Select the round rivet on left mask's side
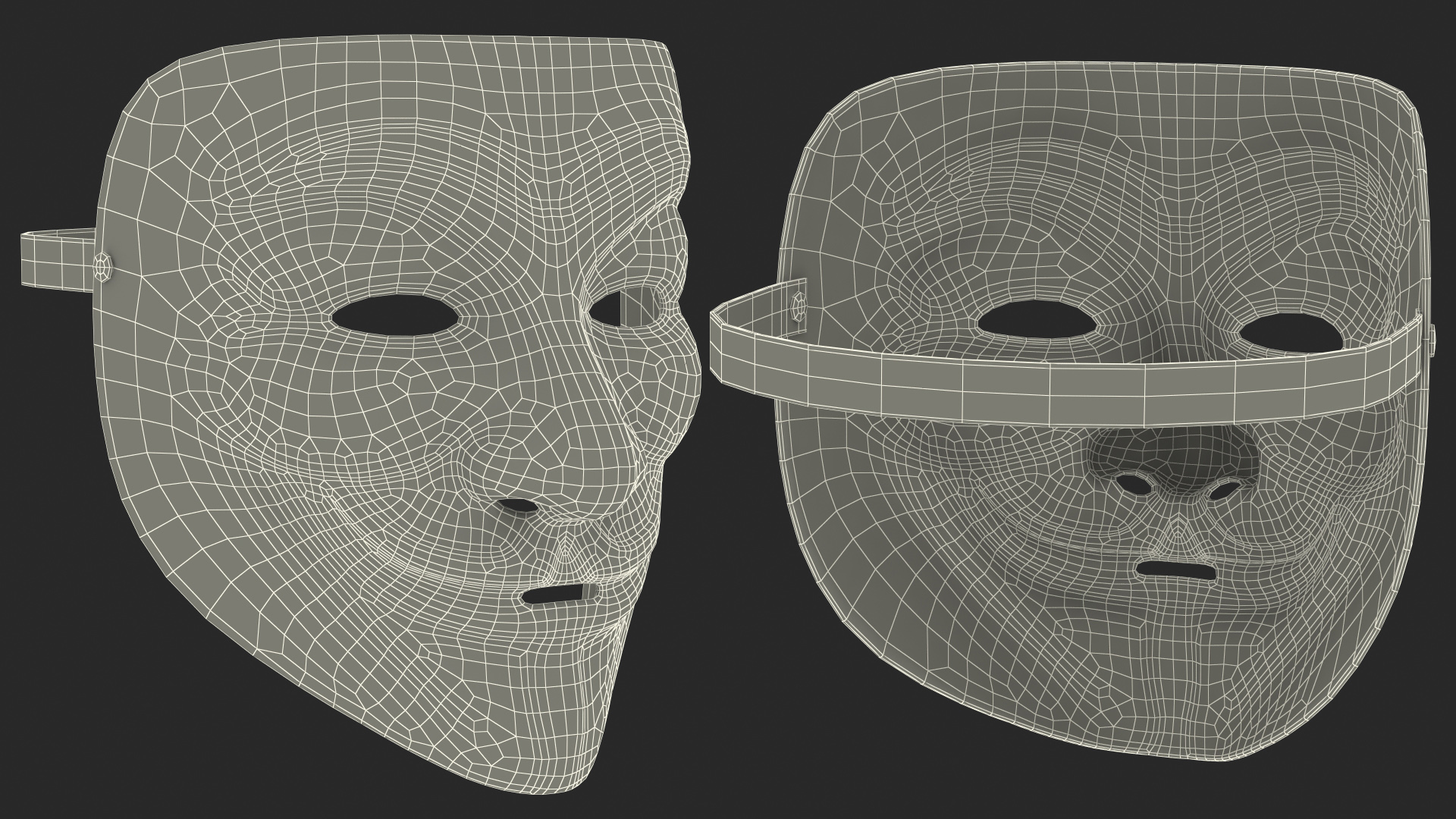The image size is (1456, 819). tap(103, 266)
